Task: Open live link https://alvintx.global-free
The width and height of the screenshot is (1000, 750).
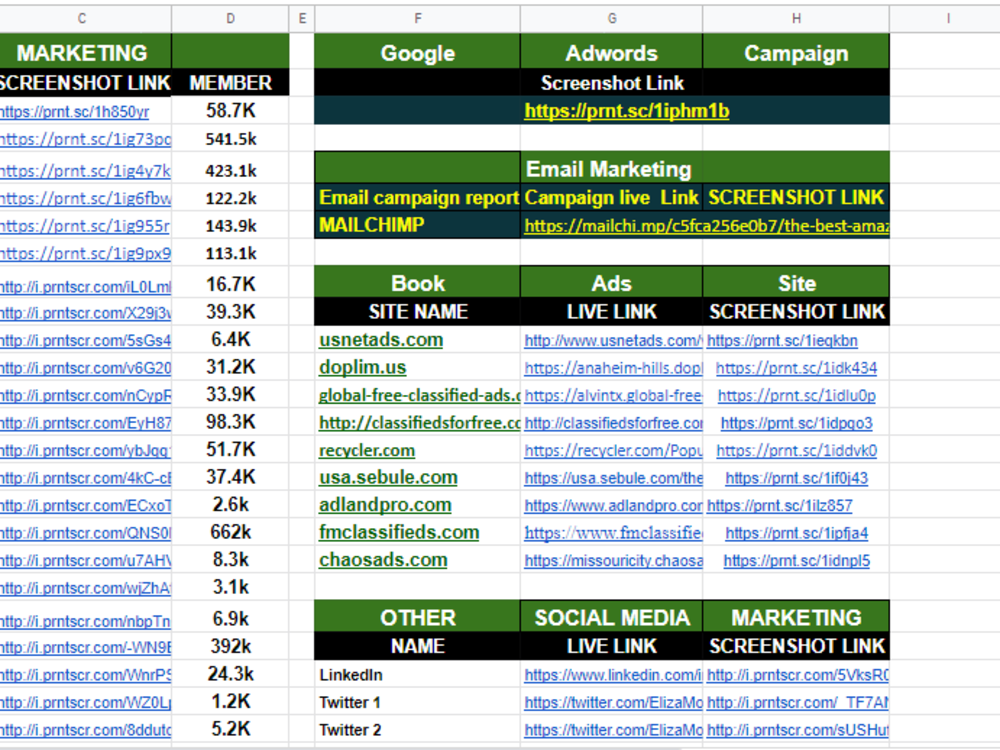Action: (613, 396)
